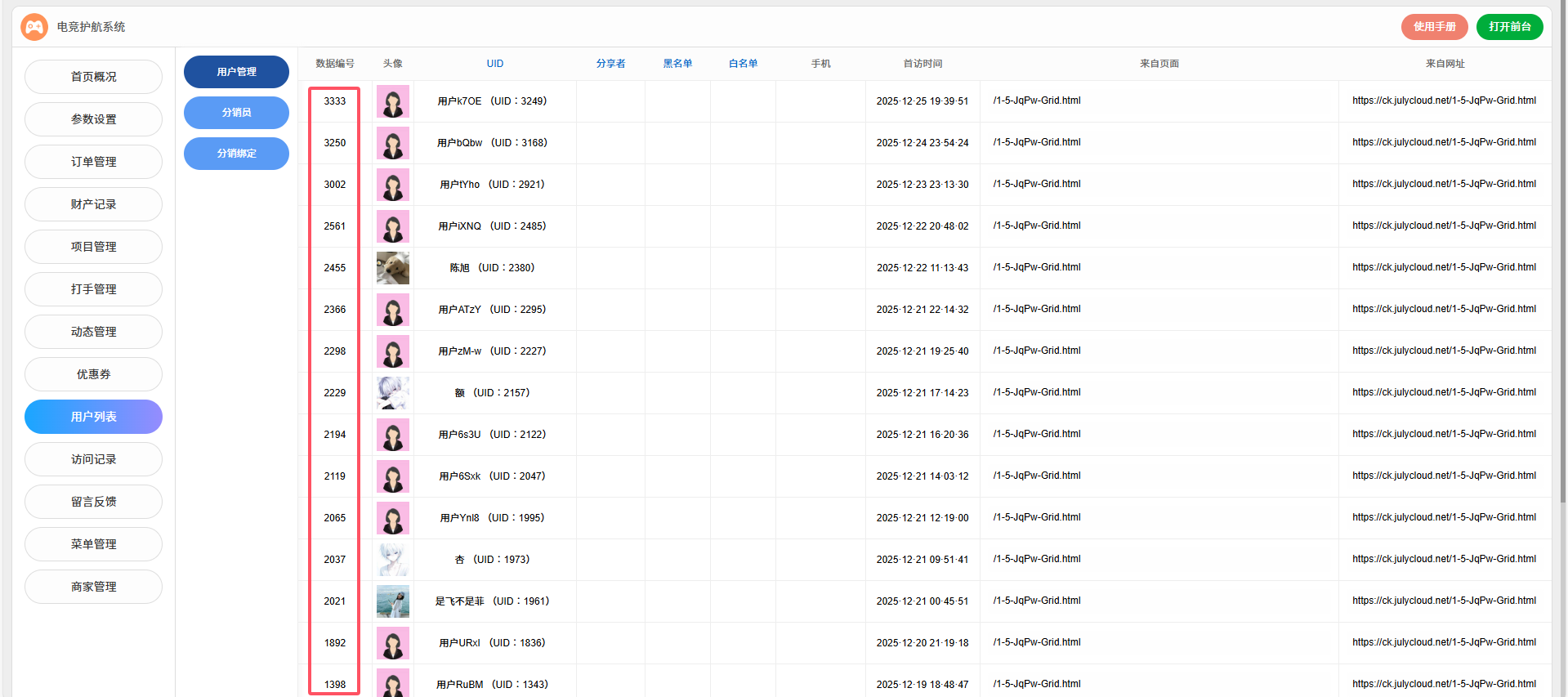The width and height of the screenshot is (1568, 697).
Task: Click the 黑名单 column header
Action: 677,64
